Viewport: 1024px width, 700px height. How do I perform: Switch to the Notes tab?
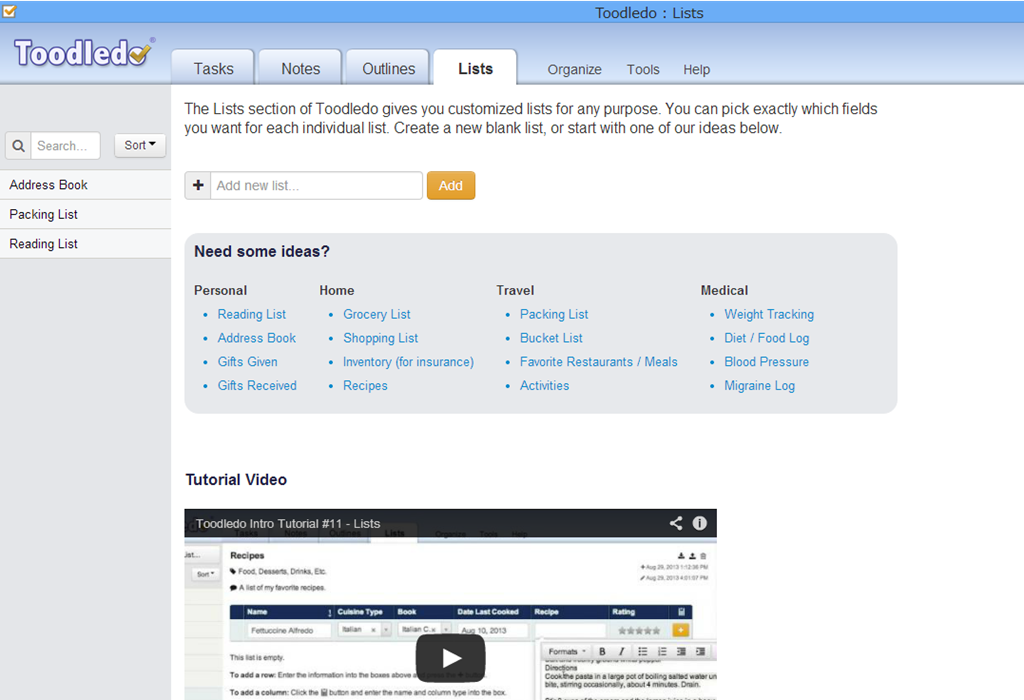pyautogui.click(x=300, y=69)
